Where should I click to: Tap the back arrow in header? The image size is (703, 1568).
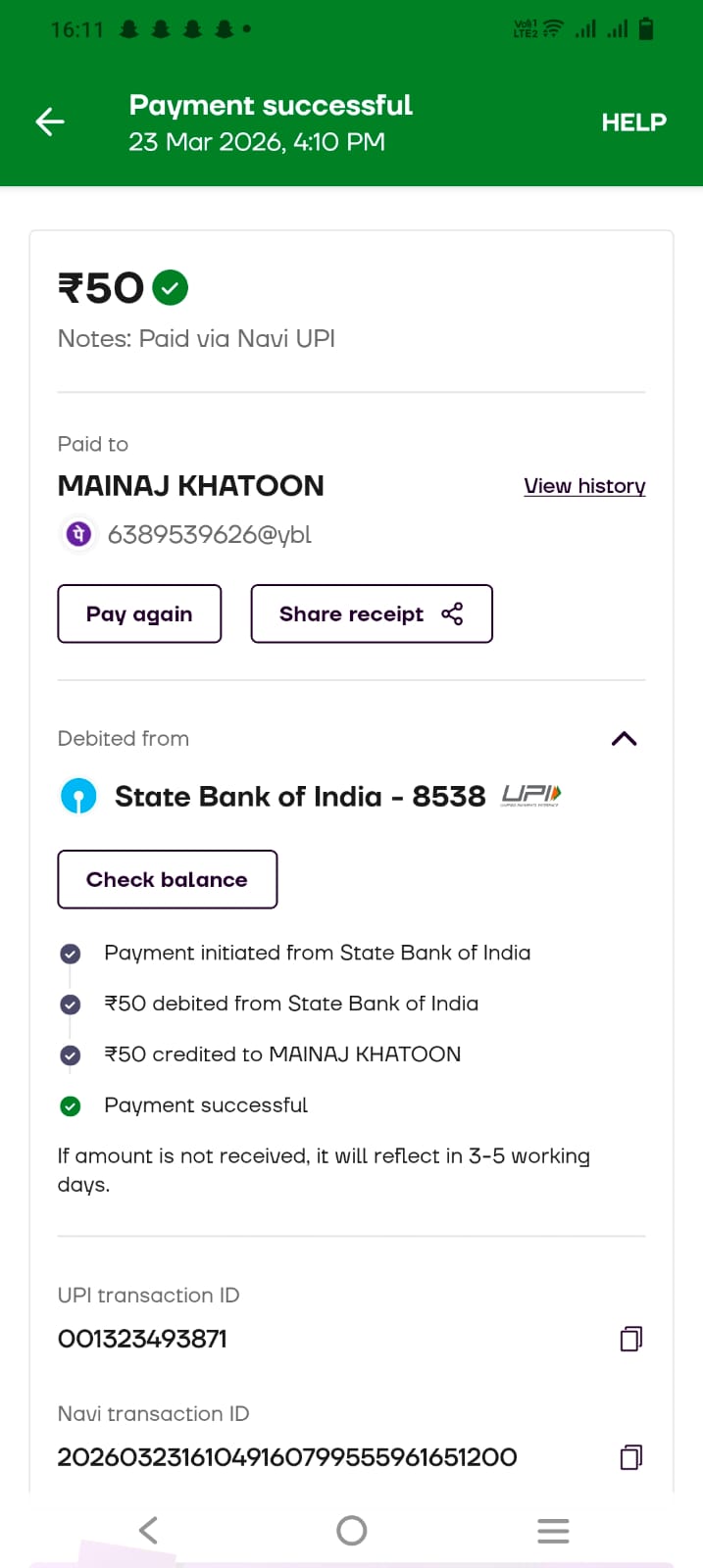click(x=50, y=122)
